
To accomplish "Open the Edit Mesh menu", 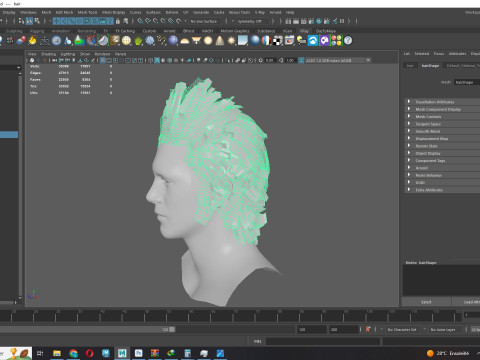I will coord(64,12).
